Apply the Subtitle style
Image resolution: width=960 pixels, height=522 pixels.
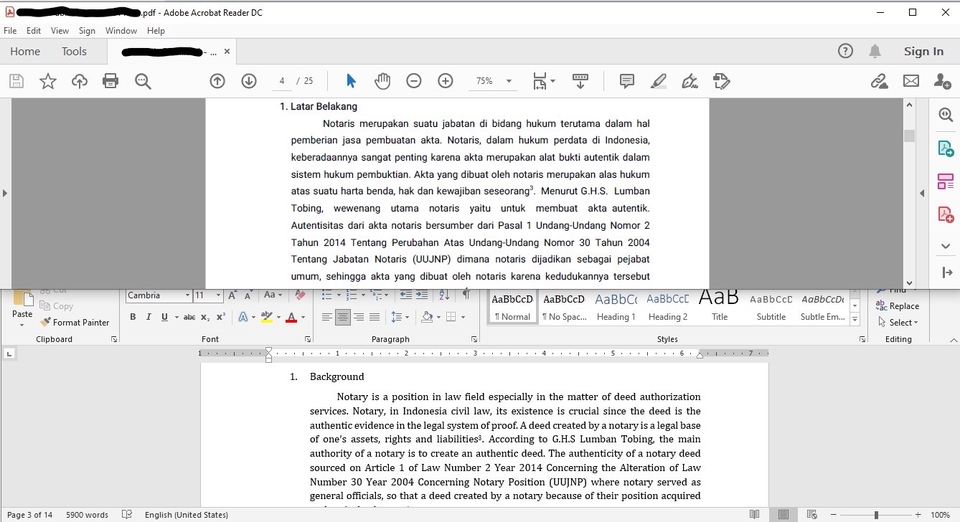click(771, 307)
